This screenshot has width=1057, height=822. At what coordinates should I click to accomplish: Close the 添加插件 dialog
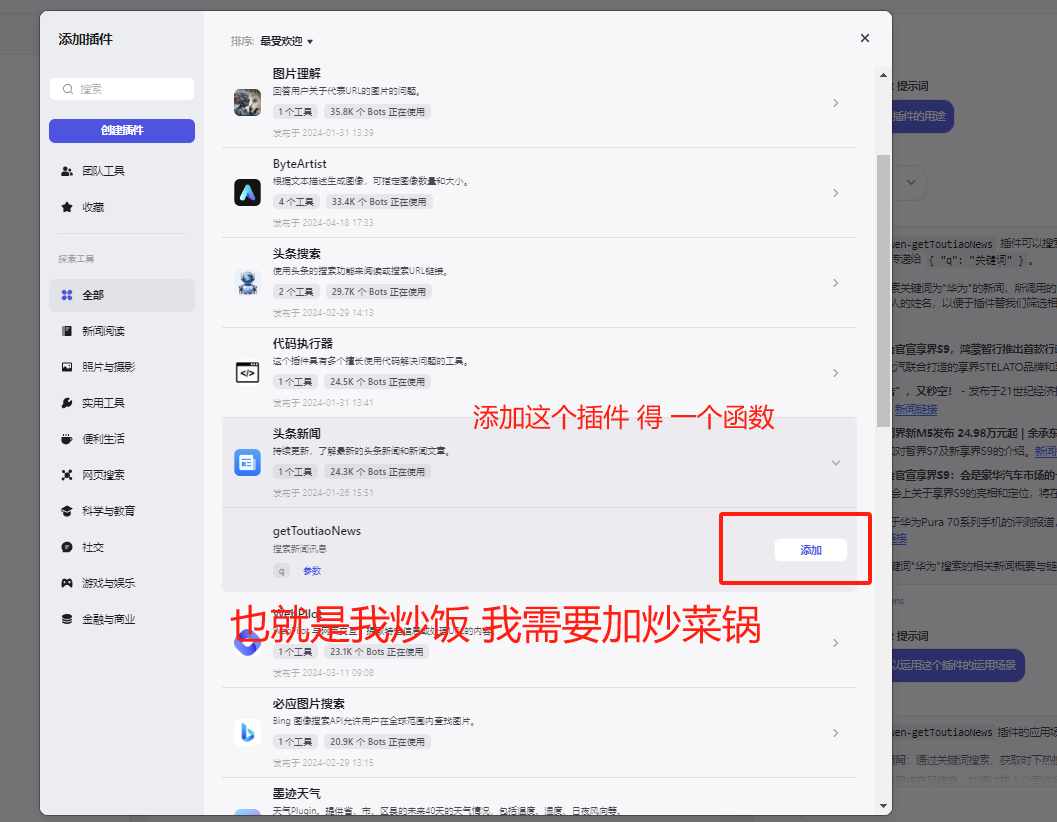pyautogui.click(x=865, y=38)
